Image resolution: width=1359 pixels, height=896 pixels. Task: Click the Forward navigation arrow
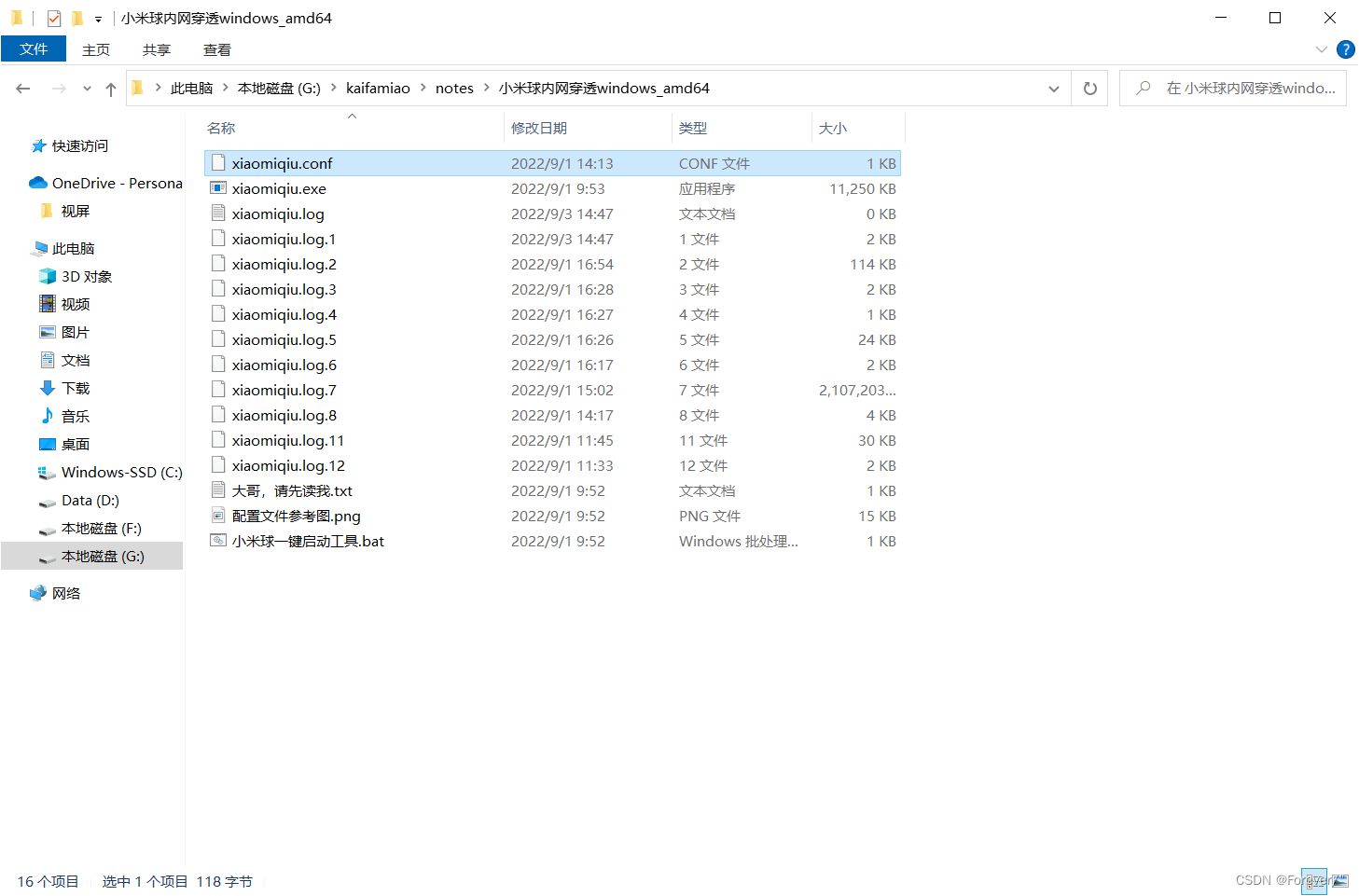coord(59,89)
